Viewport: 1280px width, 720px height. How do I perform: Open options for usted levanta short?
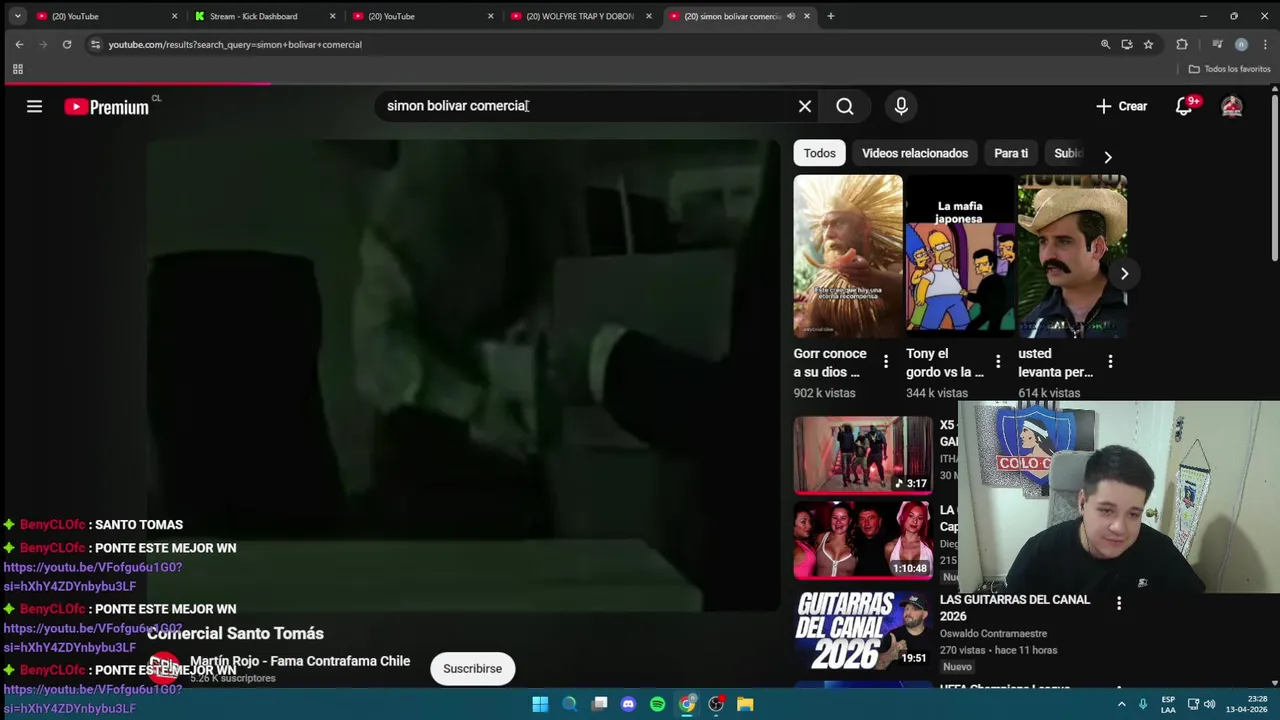click(1110, 362)
